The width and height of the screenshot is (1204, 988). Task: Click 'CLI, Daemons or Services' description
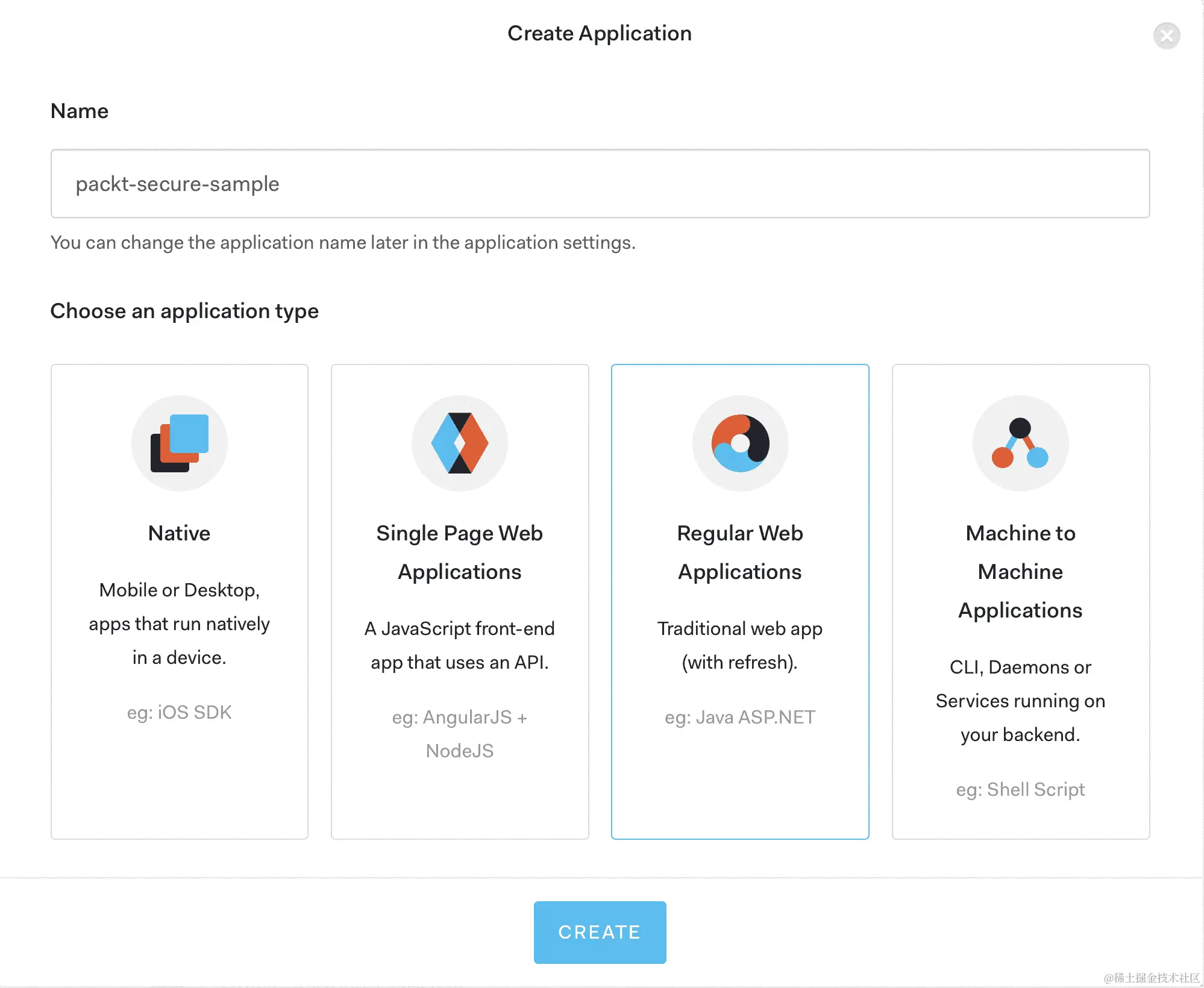coord(1020,701)
